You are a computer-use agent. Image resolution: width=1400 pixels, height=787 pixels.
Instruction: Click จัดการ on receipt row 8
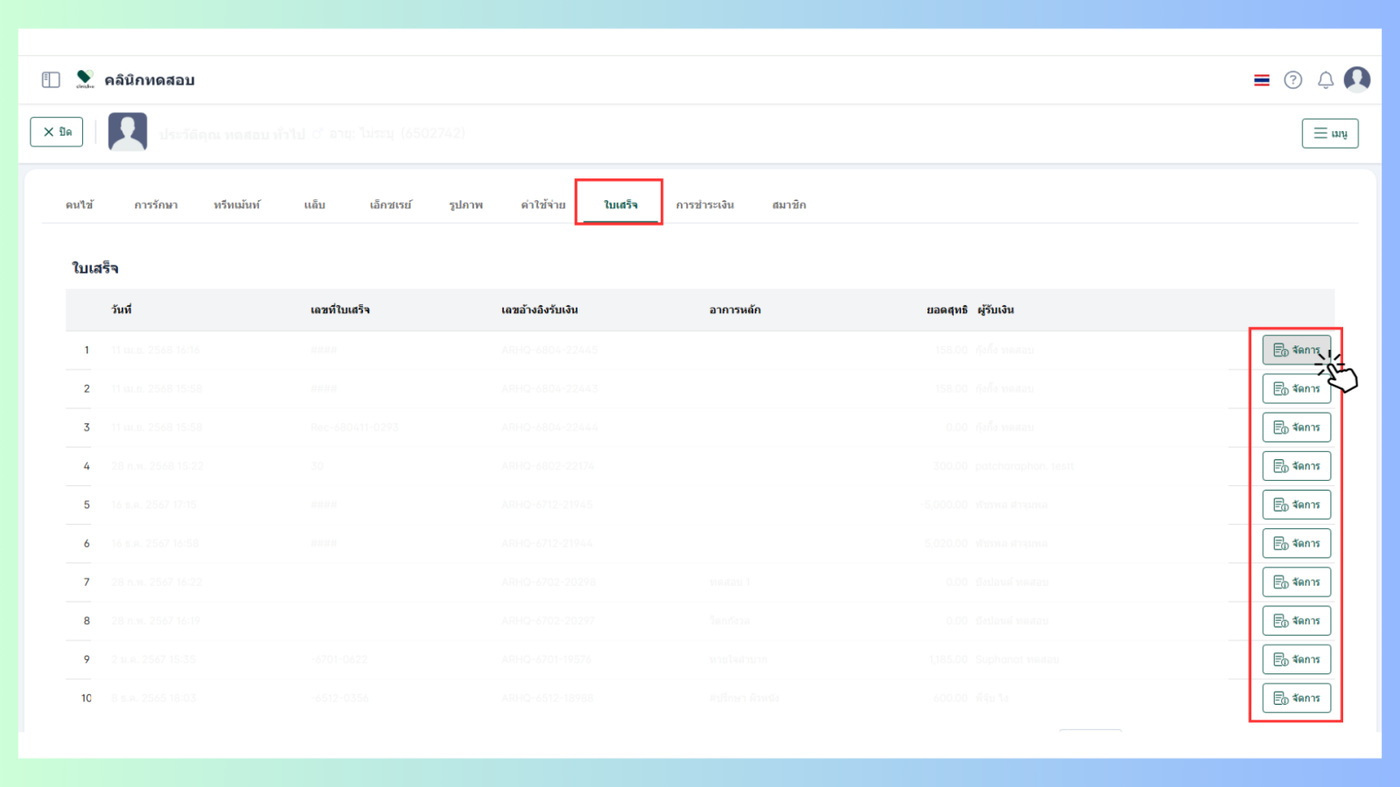pos(1296,621)
